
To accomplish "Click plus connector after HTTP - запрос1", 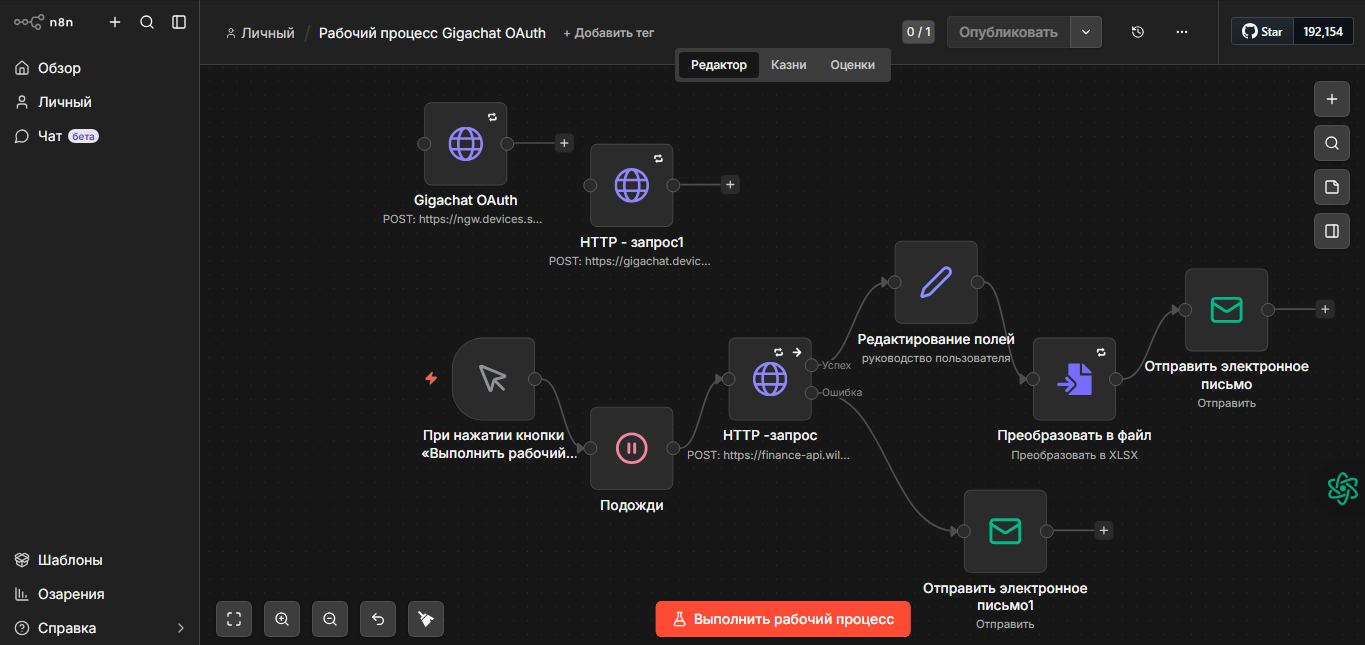I will pyautogui.click(x=730, y=185).
